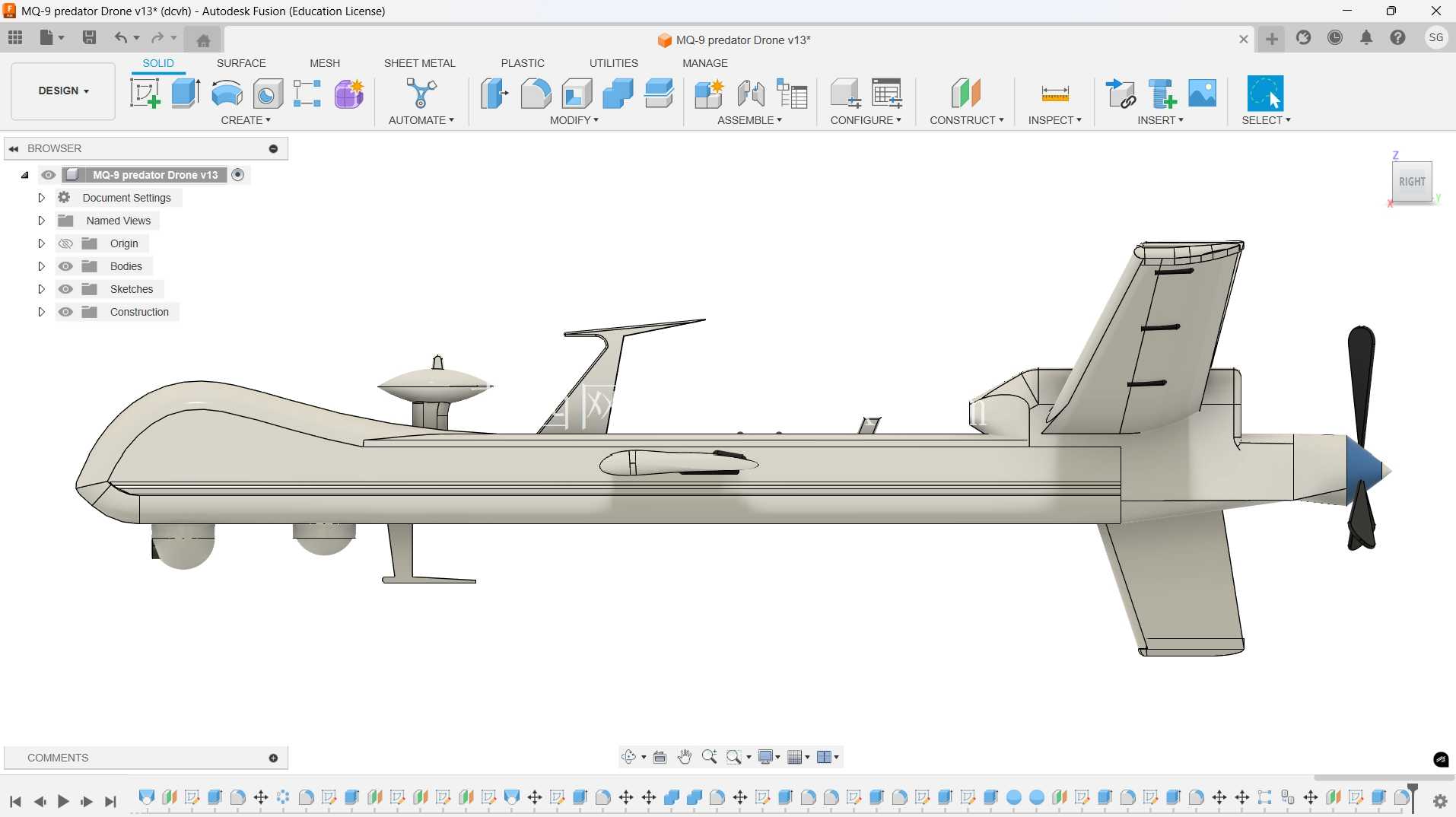Toggle visibility of the Sketches folder
Image resolution: width=1456 pixels, height=817 pixels.
coord(65,289)
